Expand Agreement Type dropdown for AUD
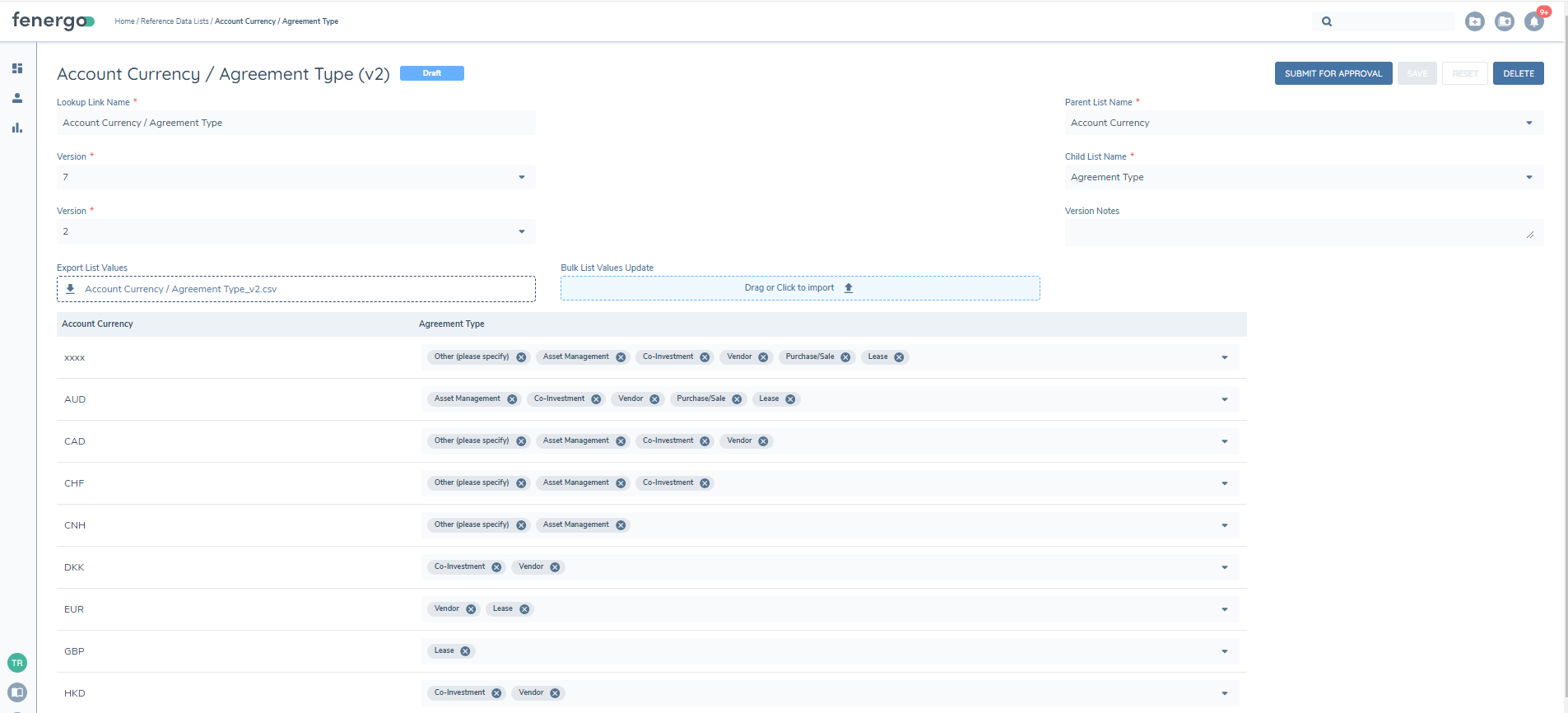The width and height of the screenshot is (1568, 713). pos(1225,399)
